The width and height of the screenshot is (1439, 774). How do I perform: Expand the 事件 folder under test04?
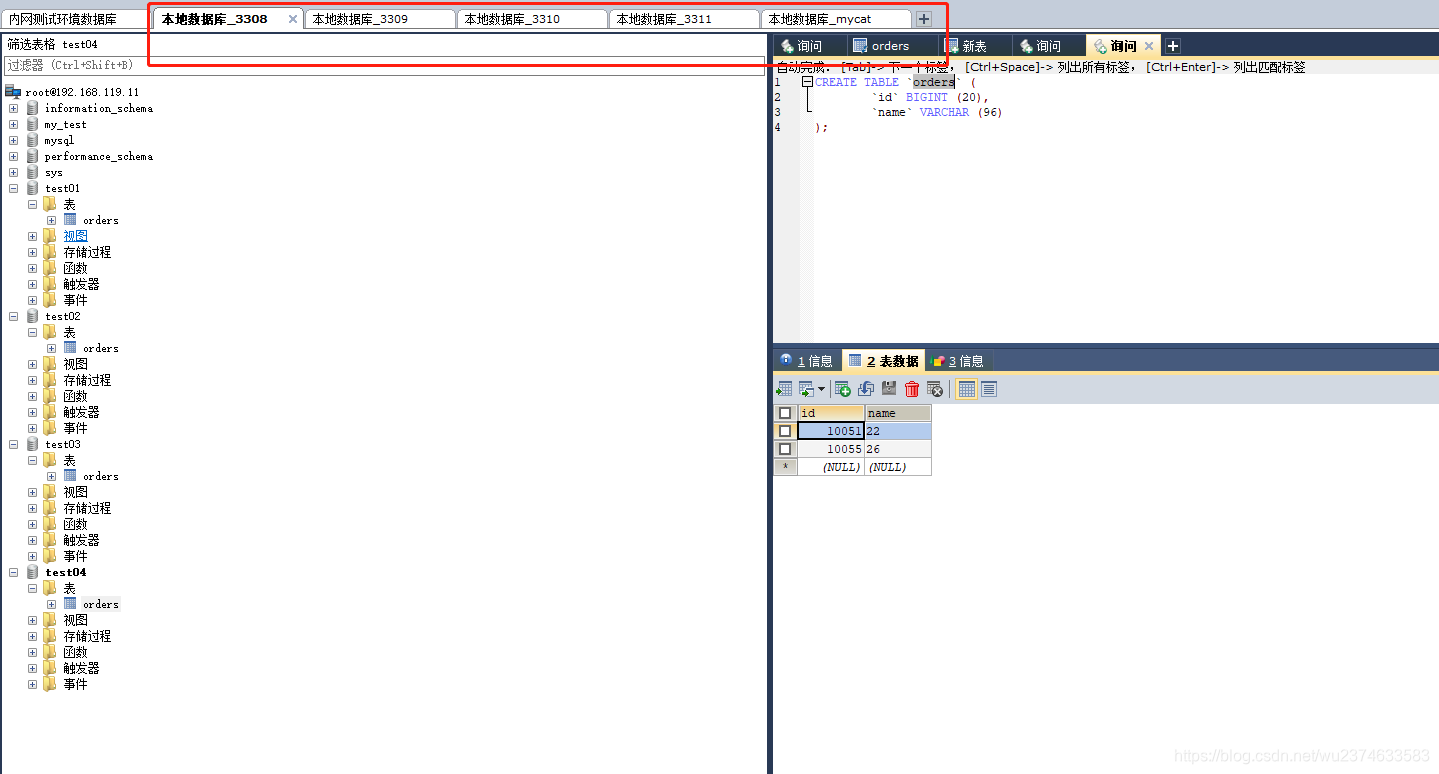click(32, 684)
